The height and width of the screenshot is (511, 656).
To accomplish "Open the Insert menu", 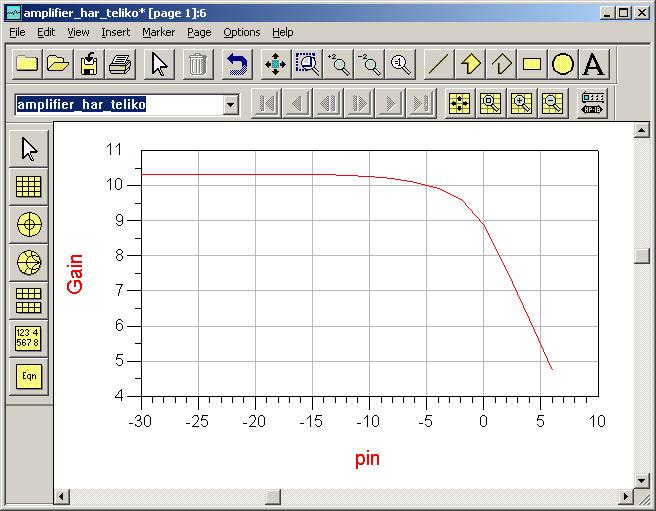I will click(x=115, y=32).
